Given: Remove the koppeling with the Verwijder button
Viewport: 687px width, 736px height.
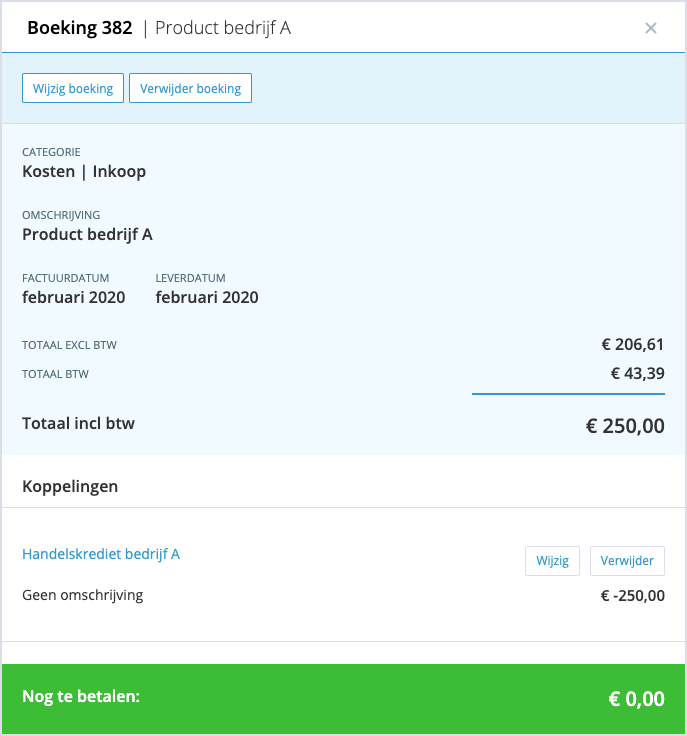Looking at the screenshot, I should [x=627, y=560].
